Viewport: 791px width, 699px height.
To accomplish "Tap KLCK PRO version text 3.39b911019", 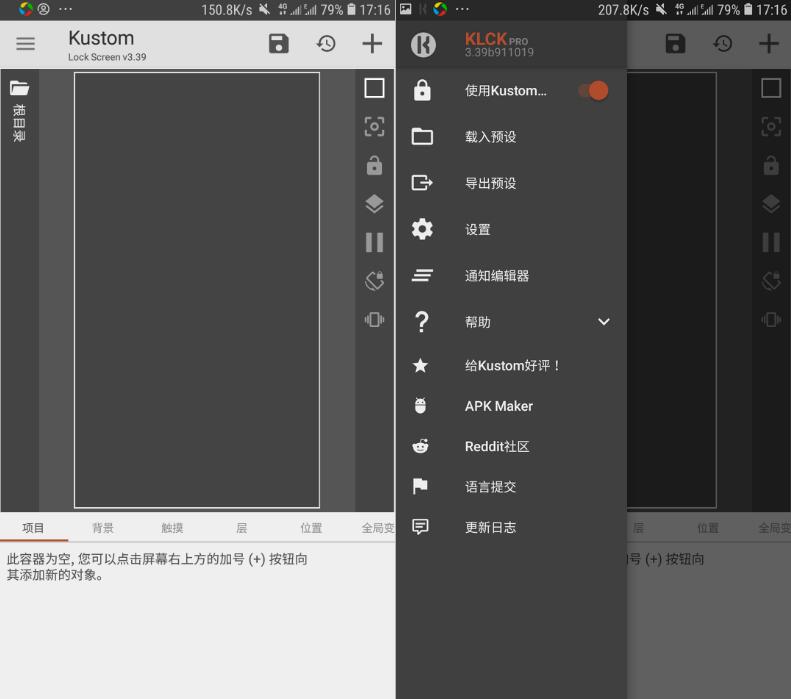I will click(499, 52).
